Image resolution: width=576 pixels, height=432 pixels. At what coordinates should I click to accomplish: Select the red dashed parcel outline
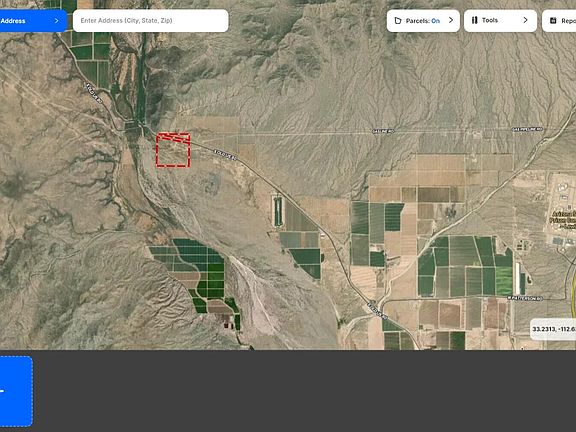pyautogui.click(x=173, y=150)
